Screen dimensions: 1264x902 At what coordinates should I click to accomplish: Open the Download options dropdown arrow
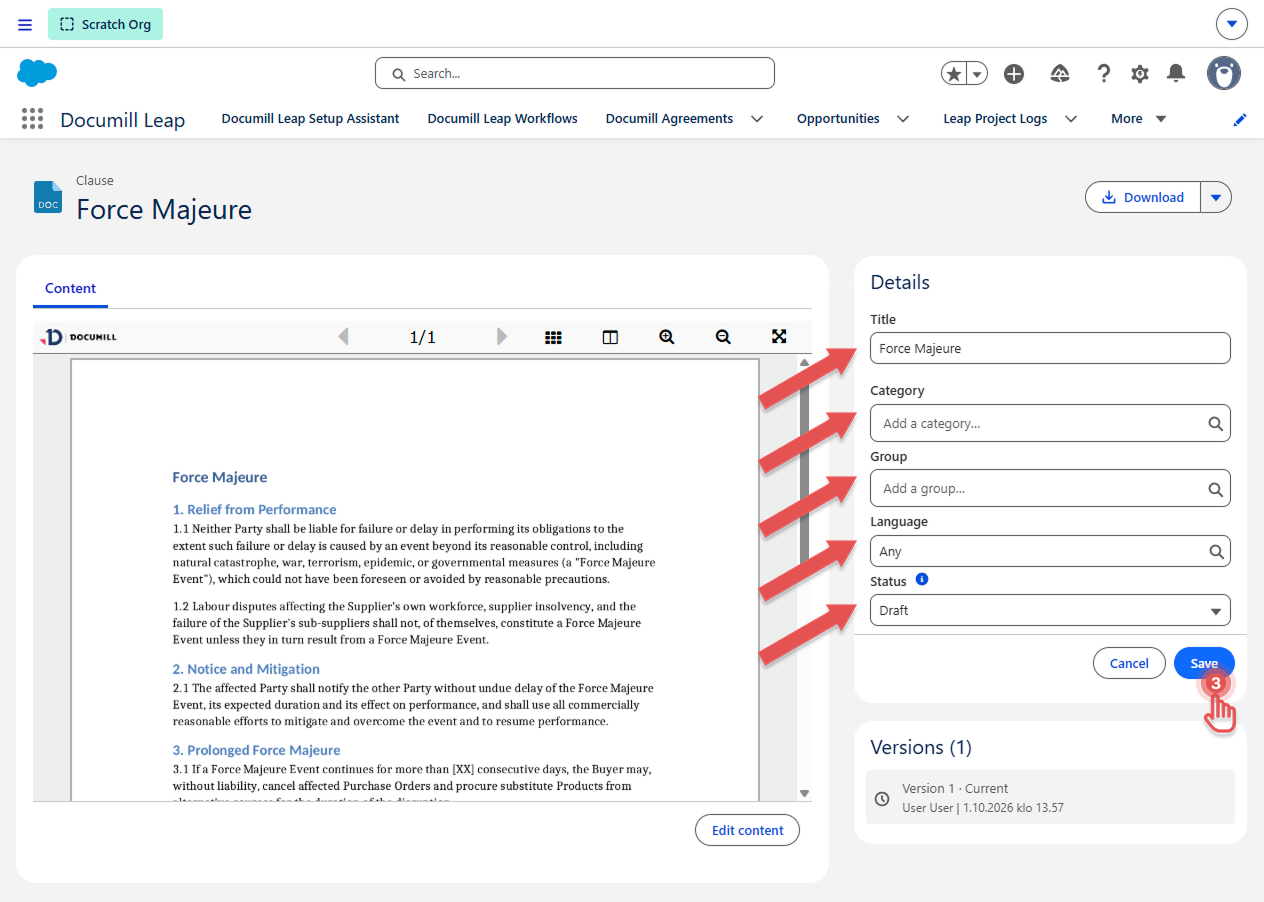[1216, 197]
